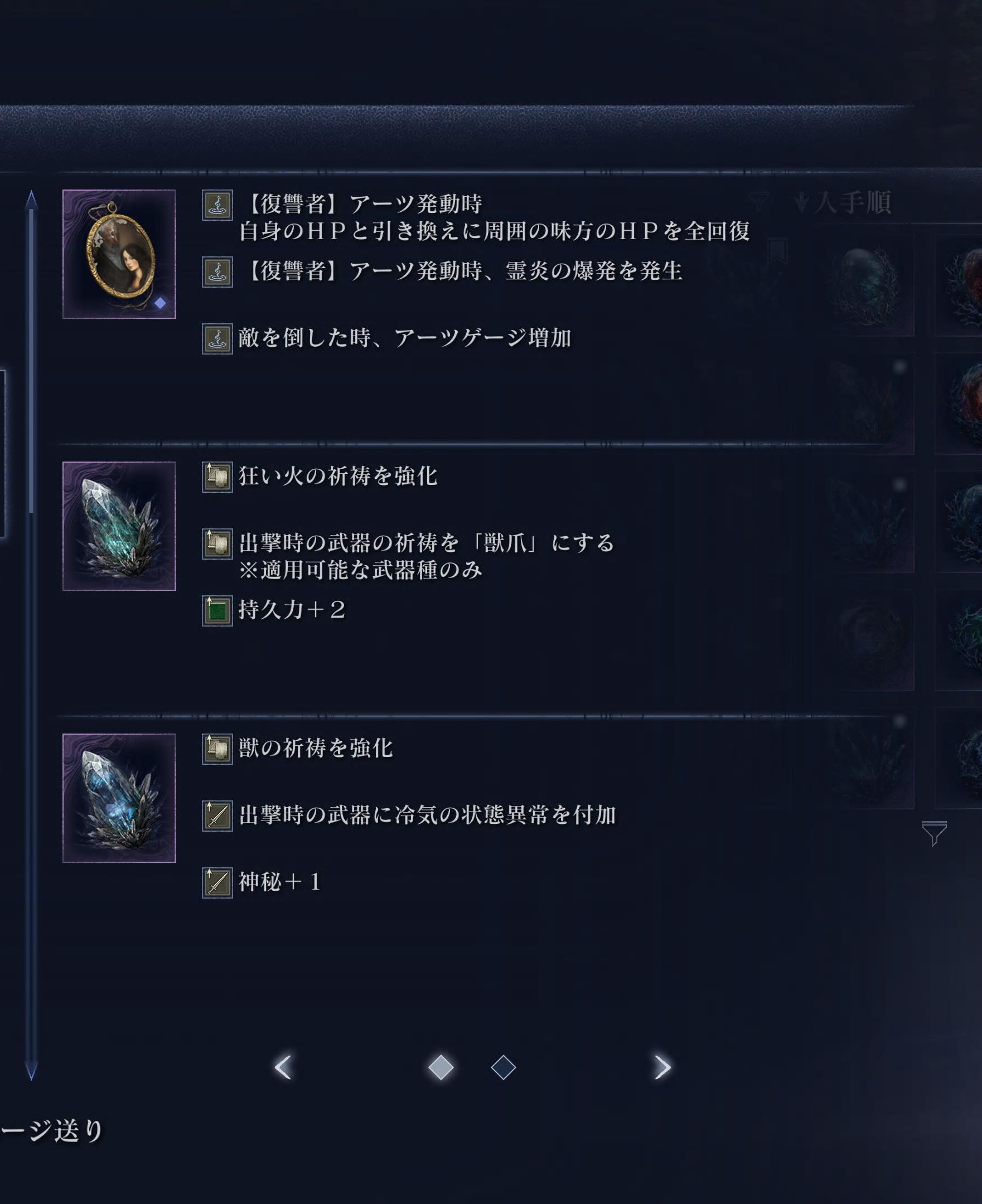Screen dimensions: 982x1204
Task: Go to the previous page with left chevron
Action: point(283,1067)
